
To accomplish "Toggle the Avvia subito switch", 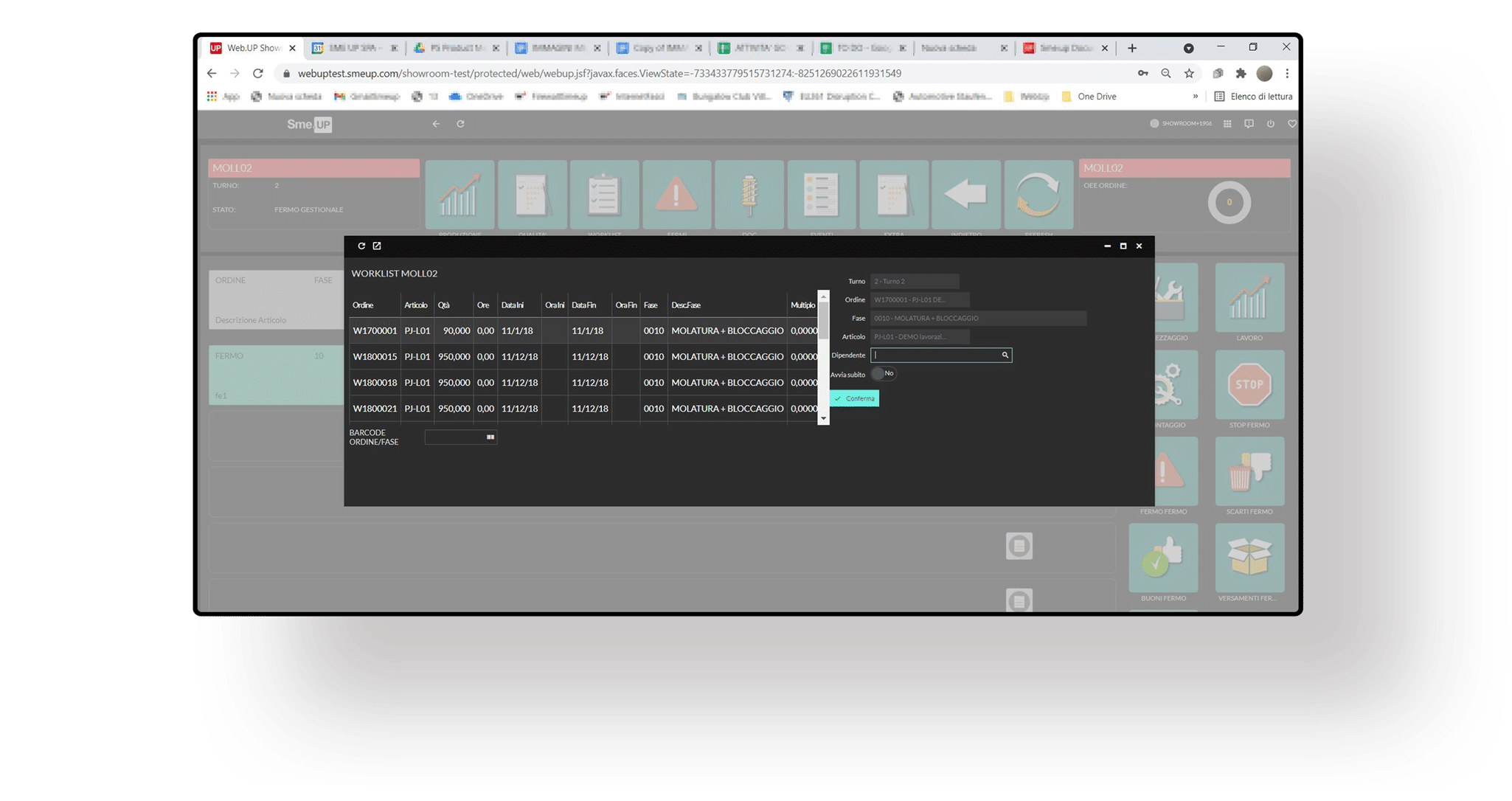I will click(x=882, y=374).
